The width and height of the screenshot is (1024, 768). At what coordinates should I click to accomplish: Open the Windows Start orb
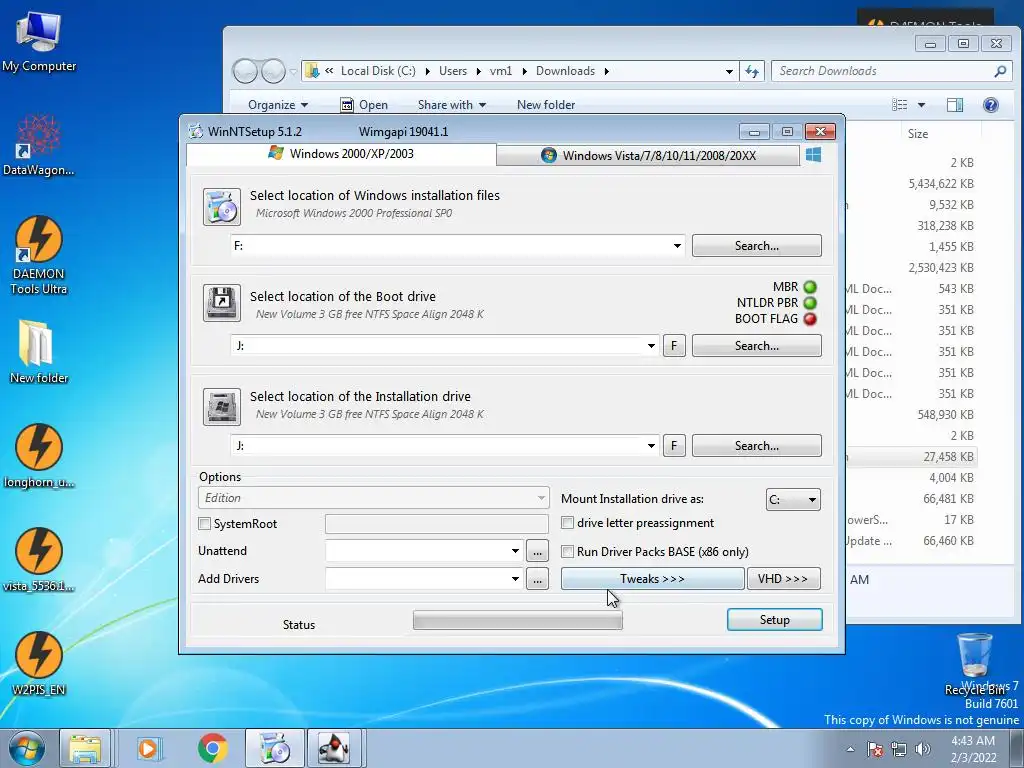click(26, 748)
